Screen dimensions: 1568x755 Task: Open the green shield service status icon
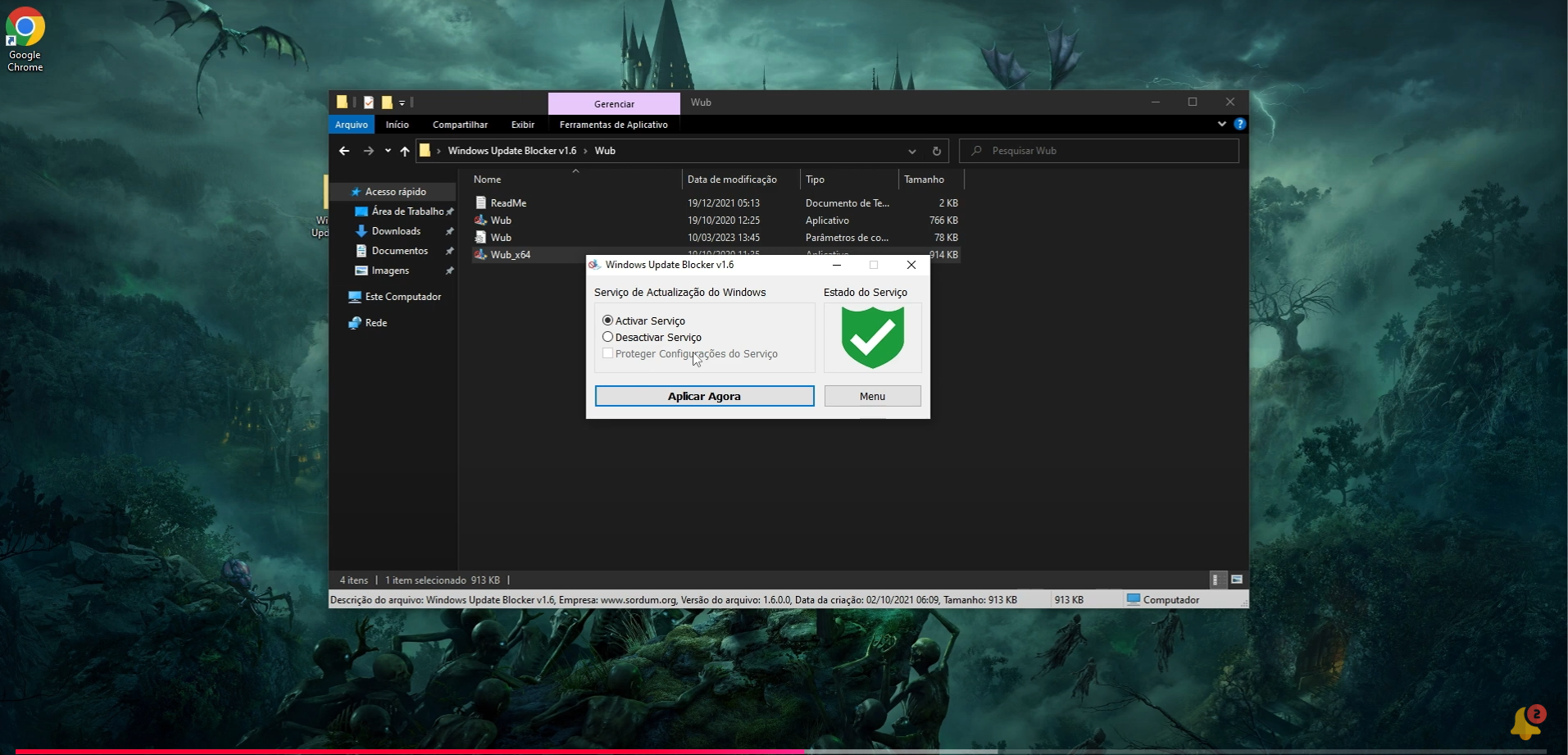click(871, 336)
